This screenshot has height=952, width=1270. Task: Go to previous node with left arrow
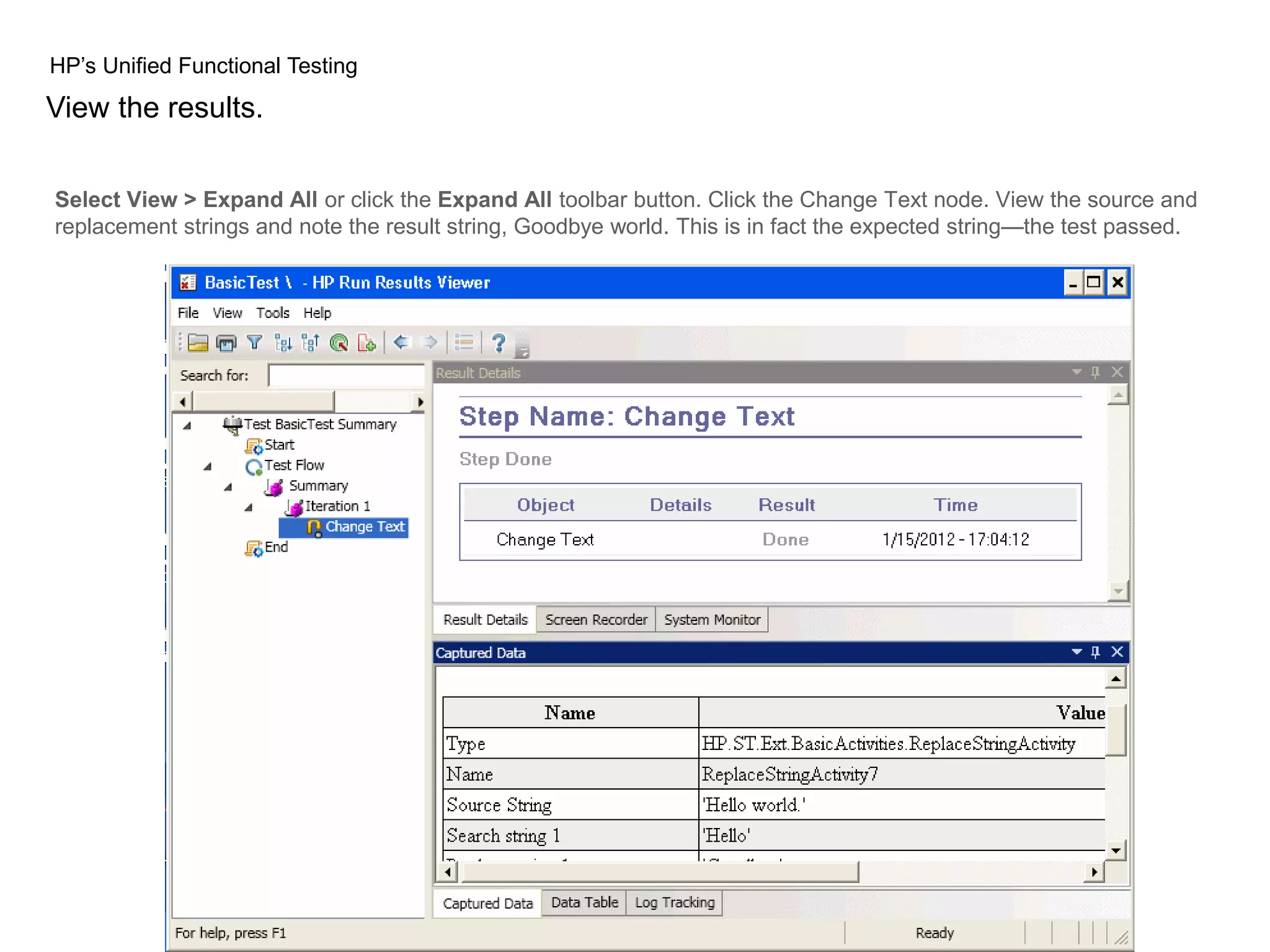pos(402,342)
